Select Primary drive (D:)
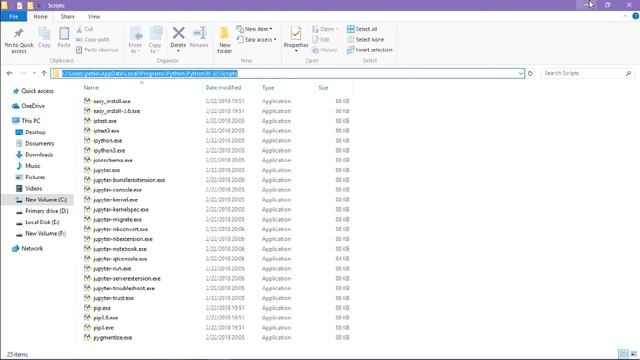The width and height of the screenshot is (640, 360). click(42, 211)
